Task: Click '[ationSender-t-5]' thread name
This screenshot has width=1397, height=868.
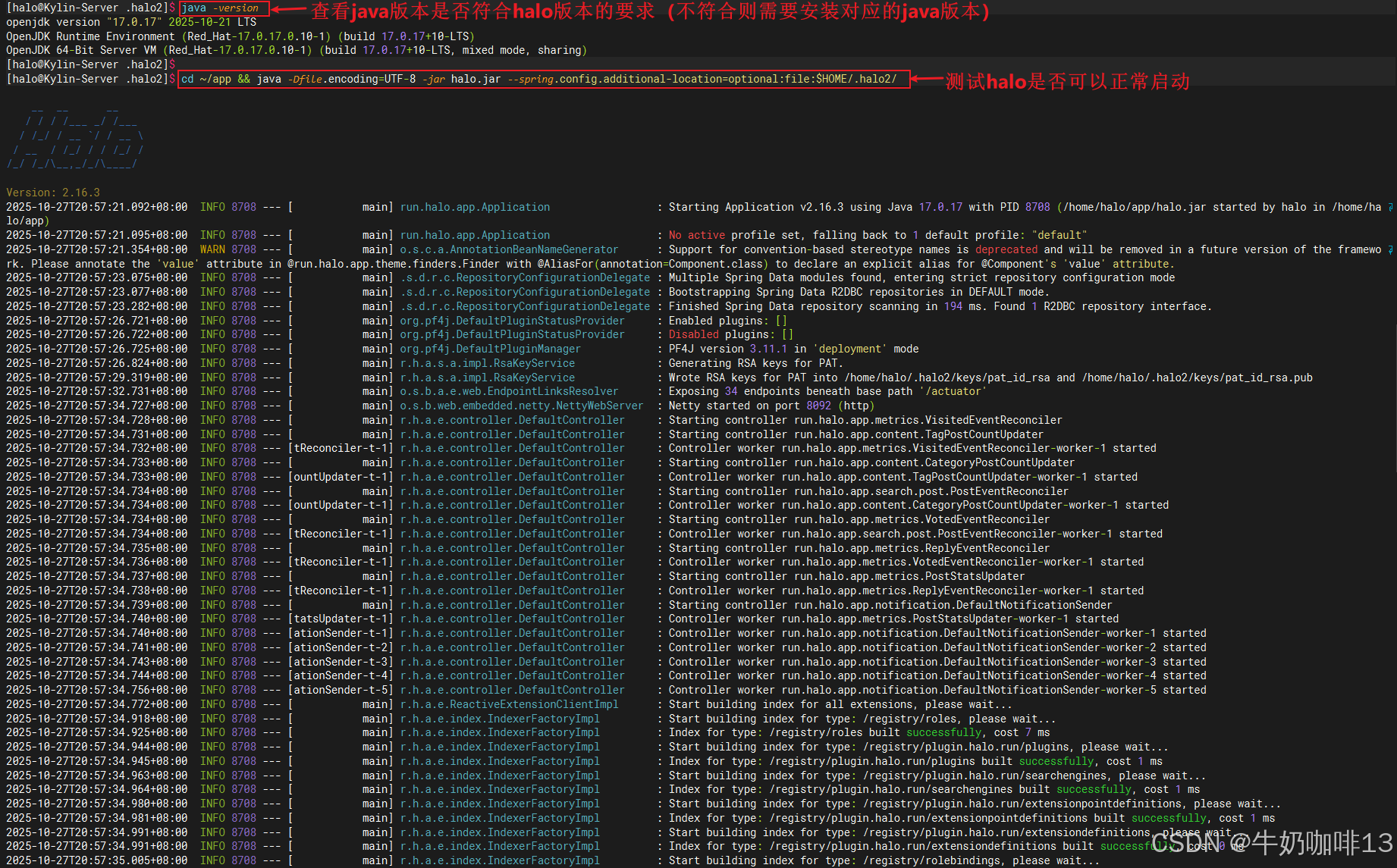Action: [341, 690]
